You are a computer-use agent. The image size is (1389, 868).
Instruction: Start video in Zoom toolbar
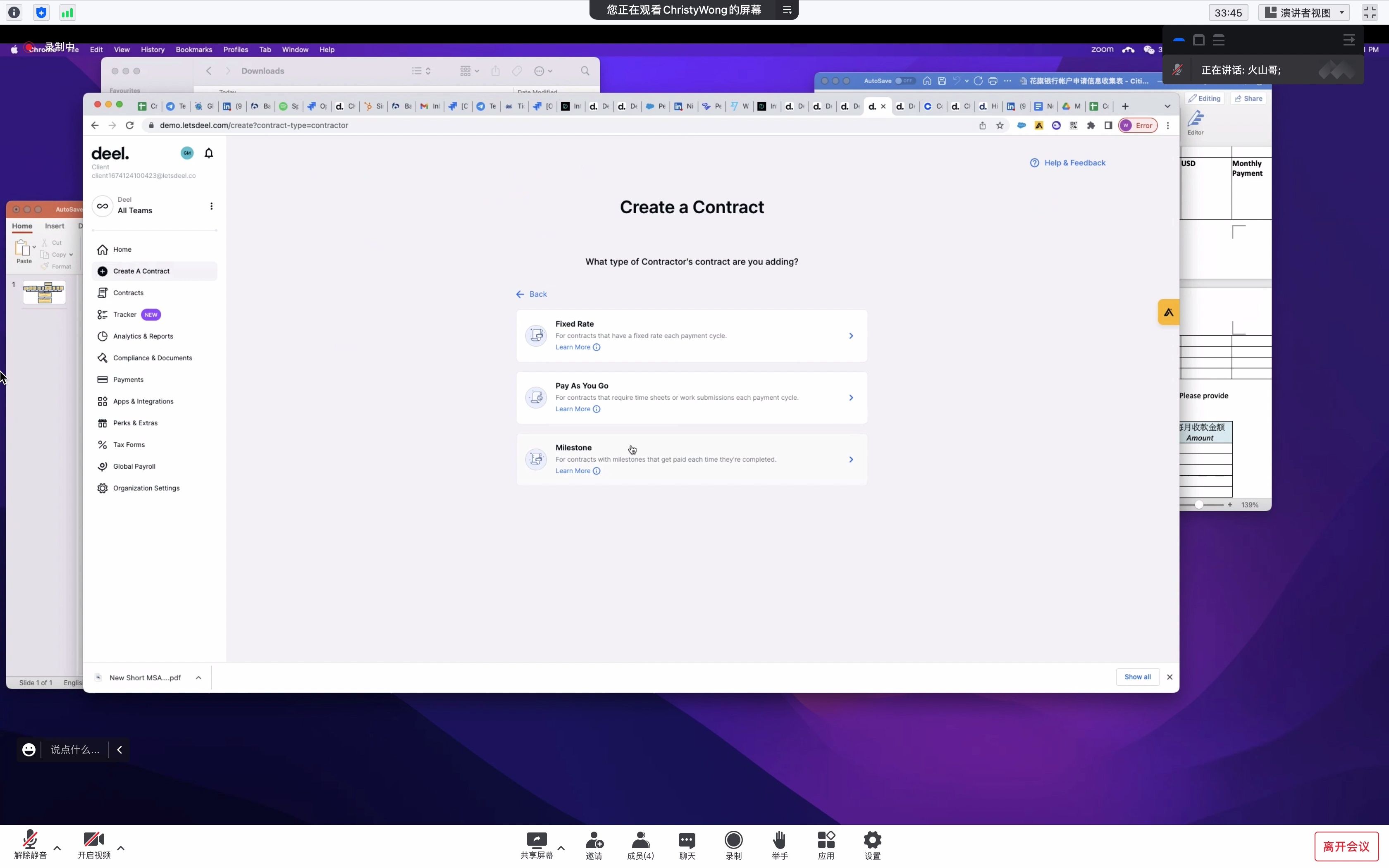point(94,844)
